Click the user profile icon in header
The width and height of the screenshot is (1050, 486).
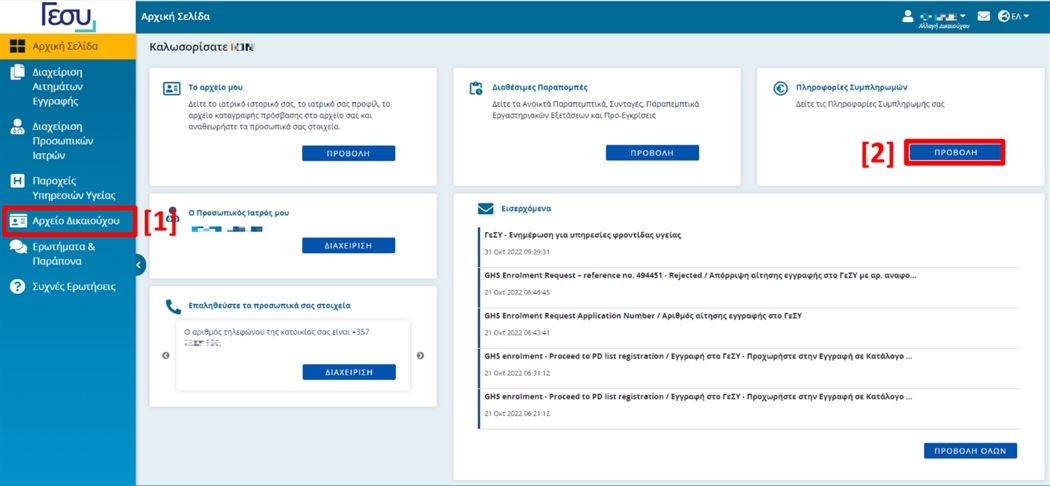tap(908, 16)
